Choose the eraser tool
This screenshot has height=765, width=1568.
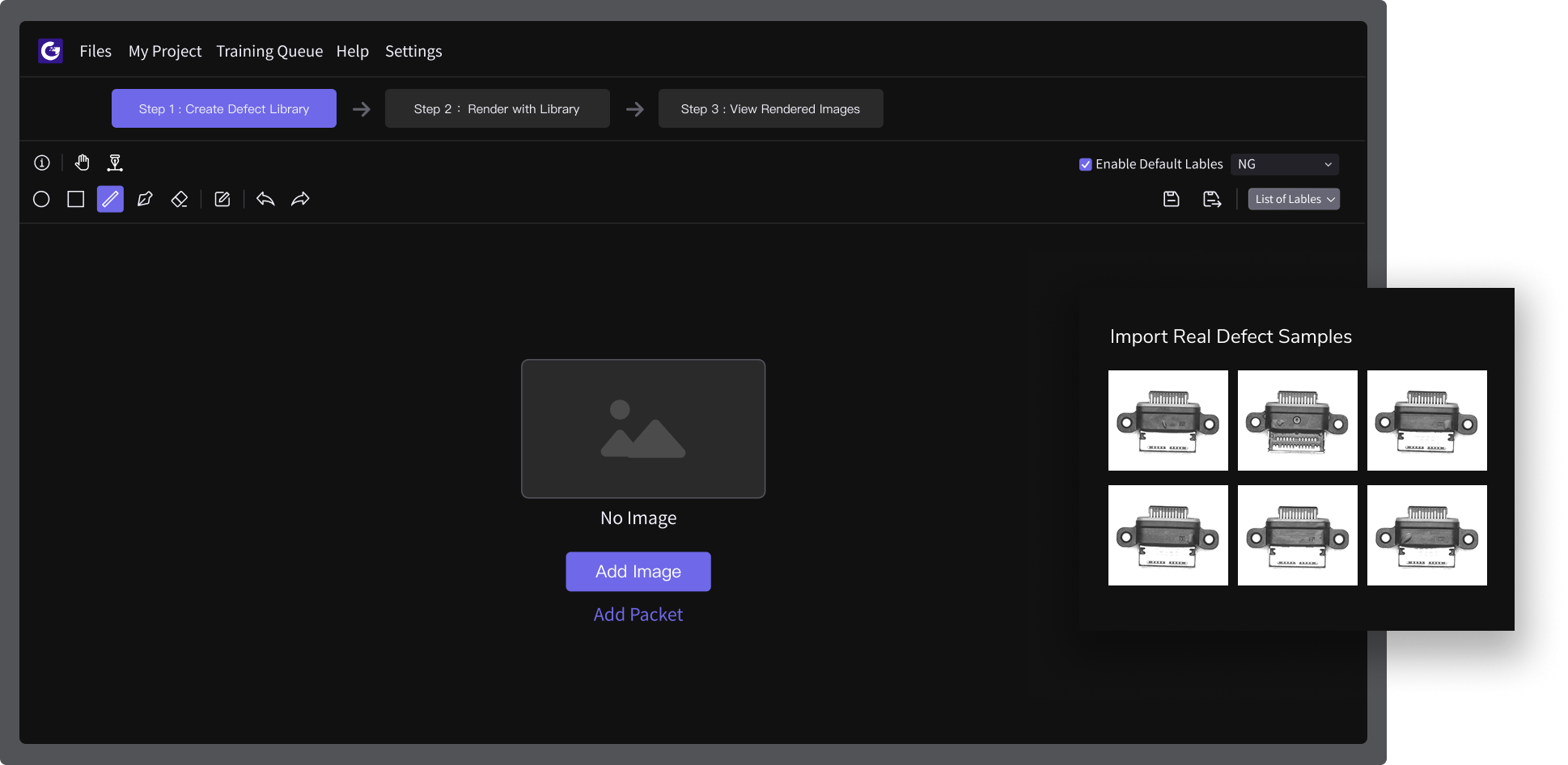(x=180, y=199)
